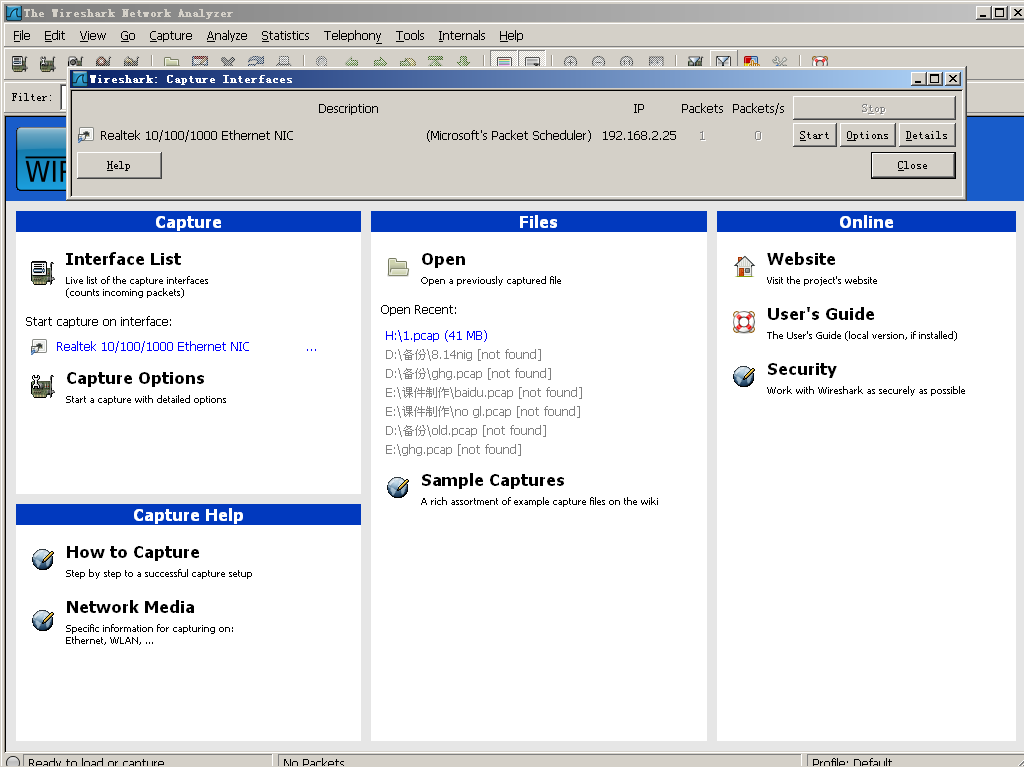Open the User's Guide link

click(x=820, y=314)
